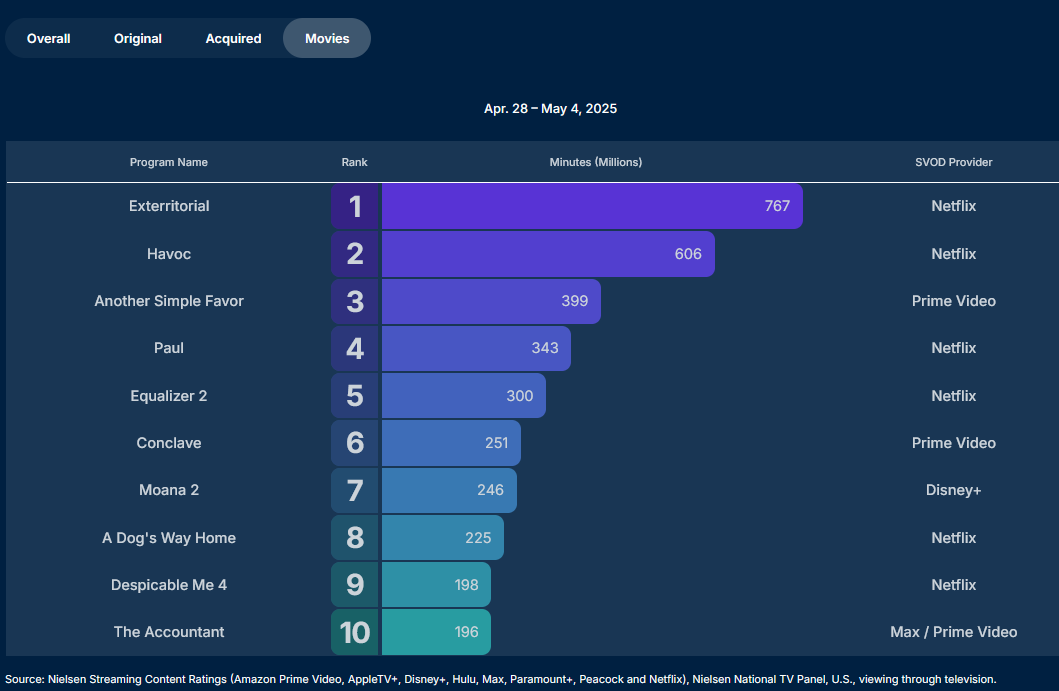
Task: Click the rank 1 badge
Action: tap(355, 207)
